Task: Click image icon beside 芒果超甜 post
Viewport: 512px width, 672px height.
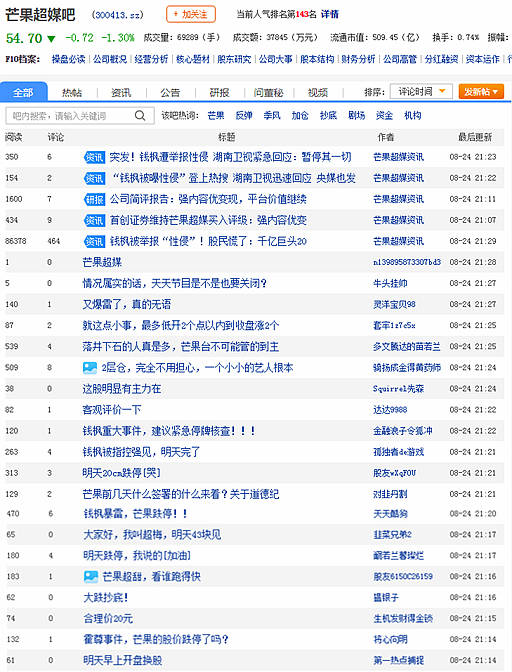Action: tap(91, 576)
